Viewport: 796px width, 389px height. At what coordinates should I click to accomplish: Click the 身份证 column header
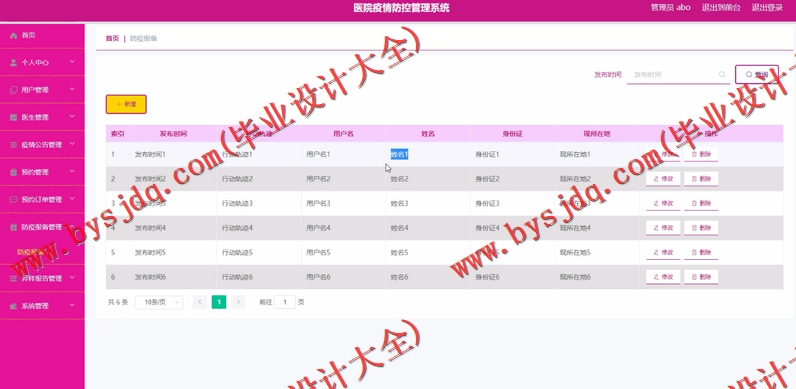512,134
